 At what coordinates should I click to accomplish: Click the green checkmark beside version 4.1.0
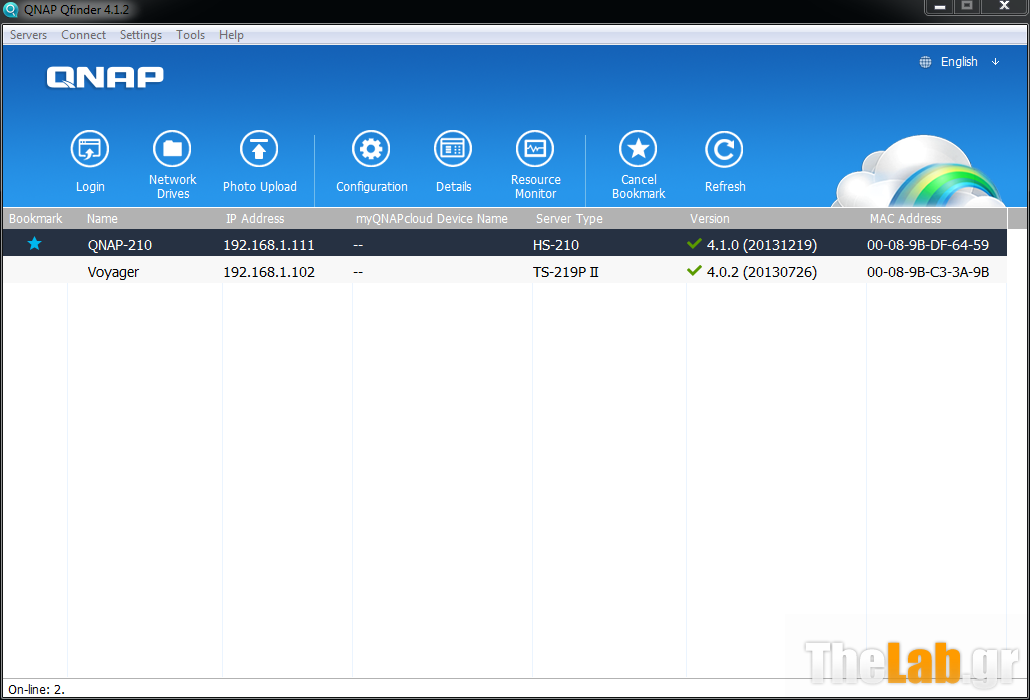pos(694,244)
